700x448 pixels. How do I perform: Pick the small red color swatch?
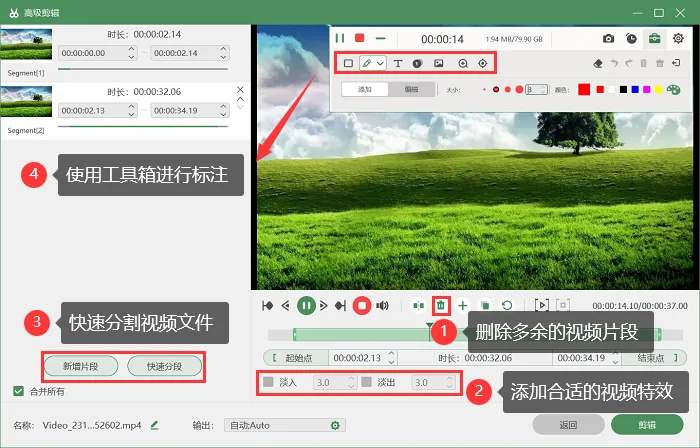coord(600,90)
